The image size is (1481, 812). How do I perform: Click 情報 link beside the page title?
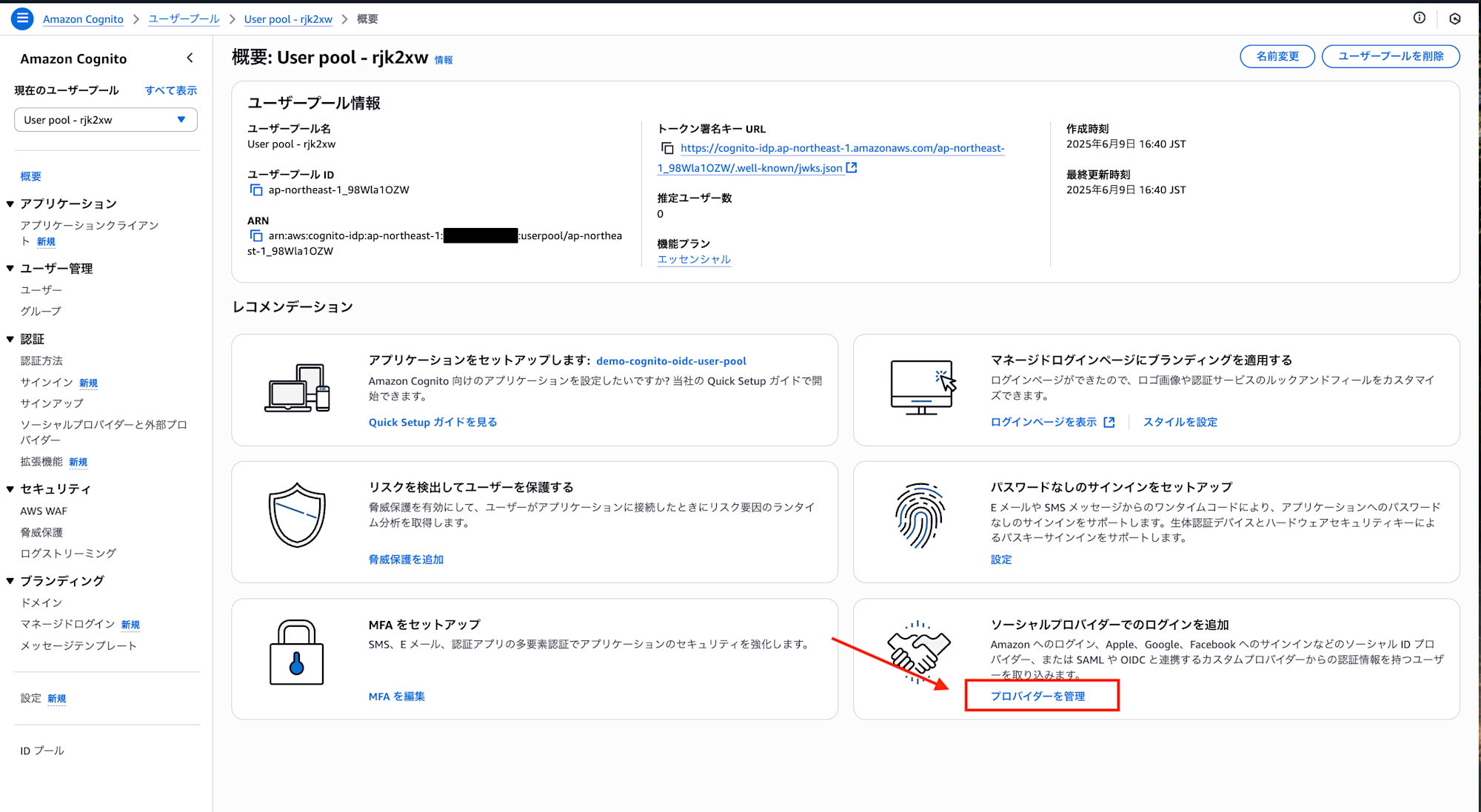click(x=444, y=61)
